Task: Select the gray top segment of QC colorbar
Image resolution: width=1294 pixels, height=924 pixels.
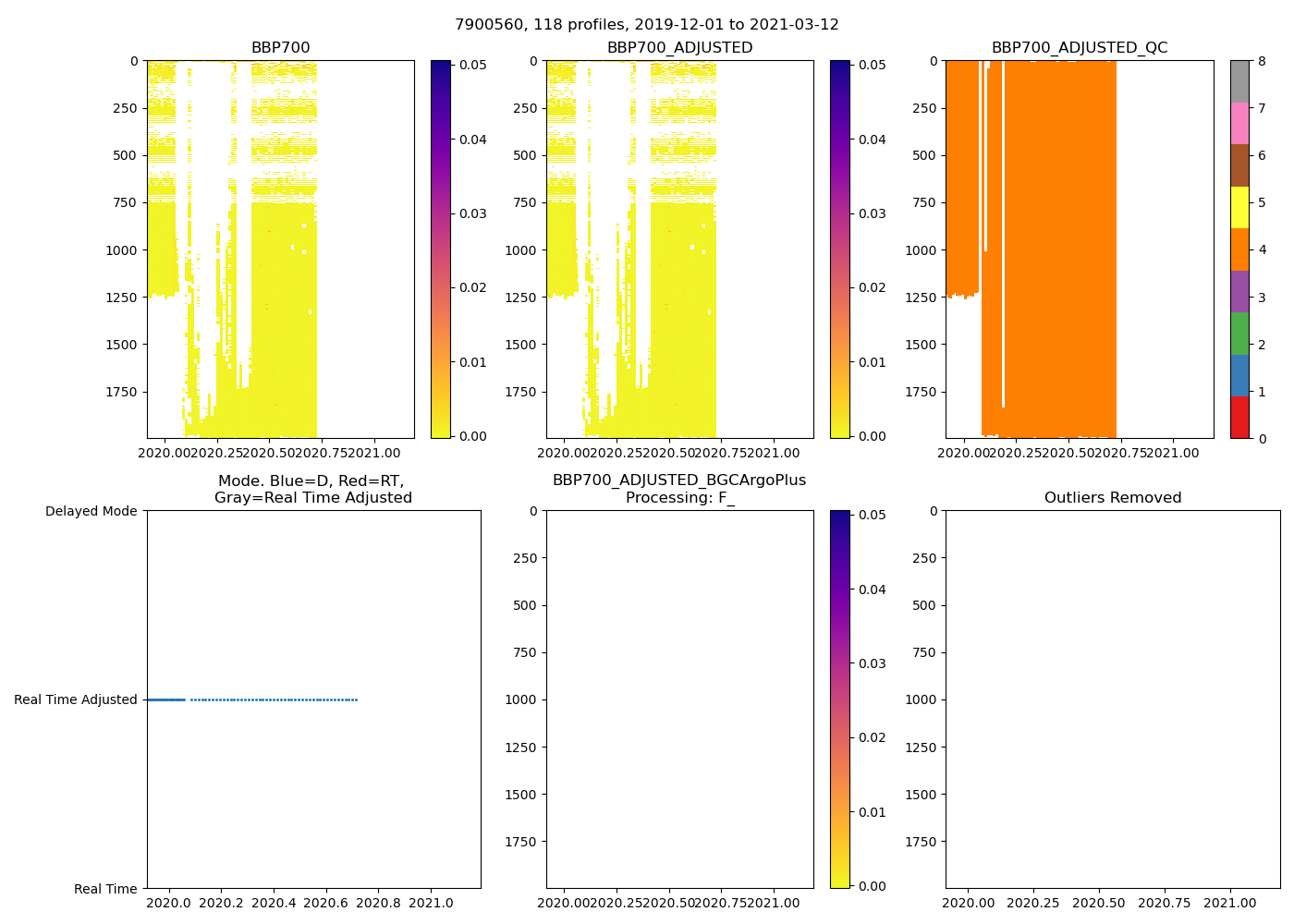Action: point(1239,81)
